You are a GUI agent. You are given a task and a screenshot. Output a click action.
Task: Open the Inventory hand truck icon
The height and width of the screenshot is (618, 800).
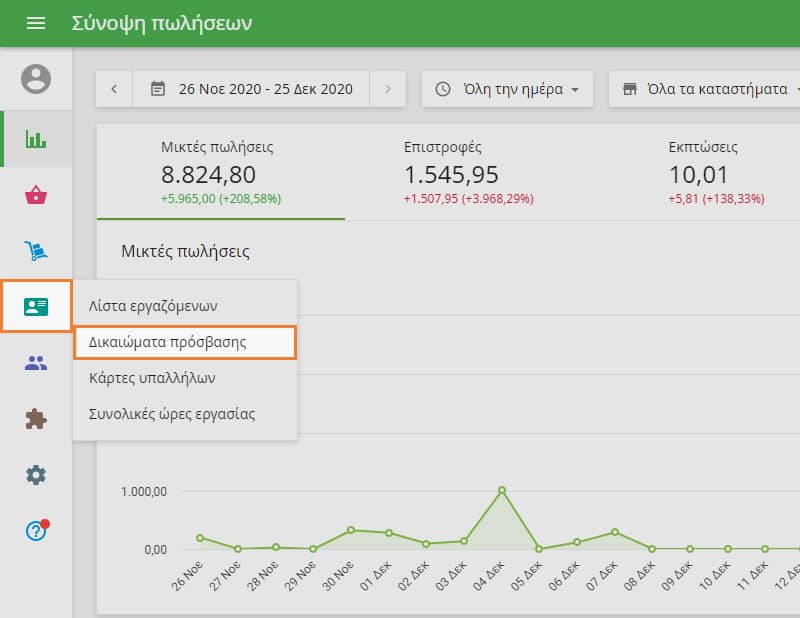pos(36,251)
